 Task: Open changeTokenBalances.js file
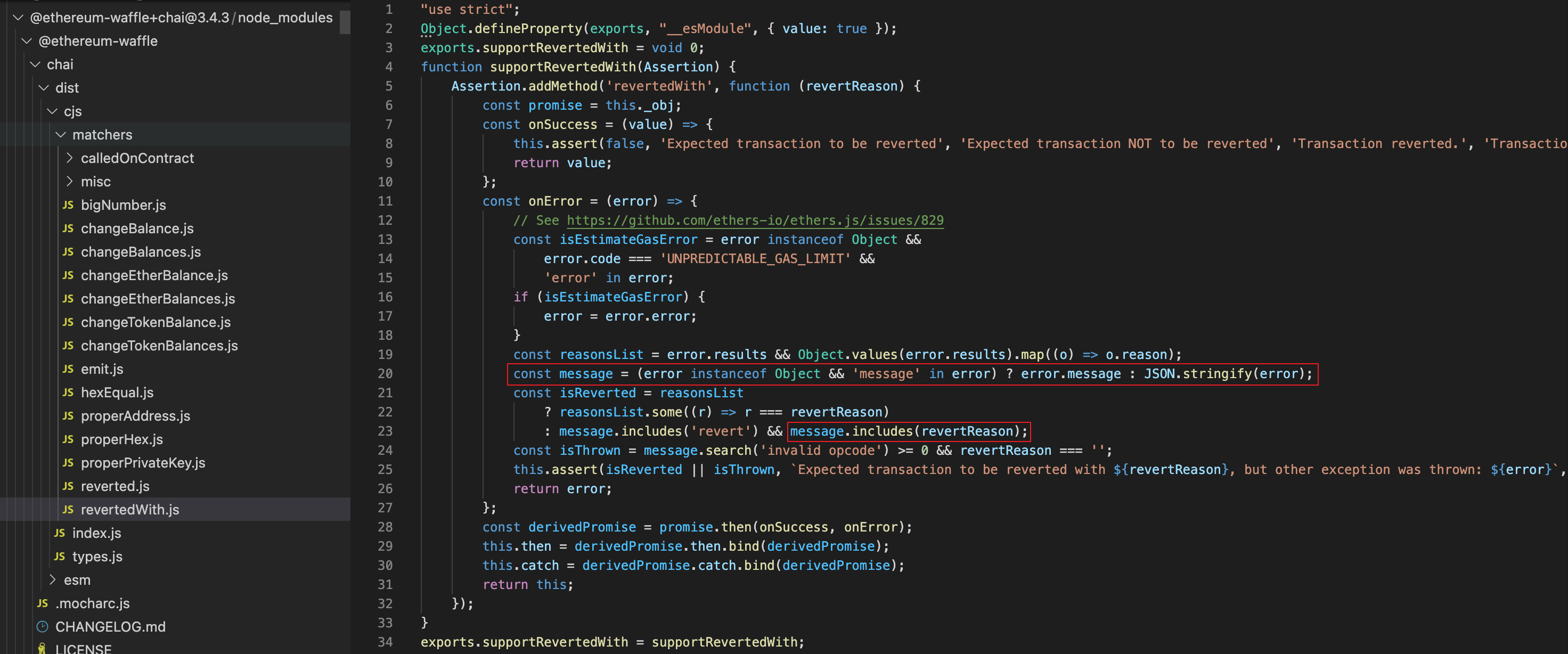pos(159,346)
